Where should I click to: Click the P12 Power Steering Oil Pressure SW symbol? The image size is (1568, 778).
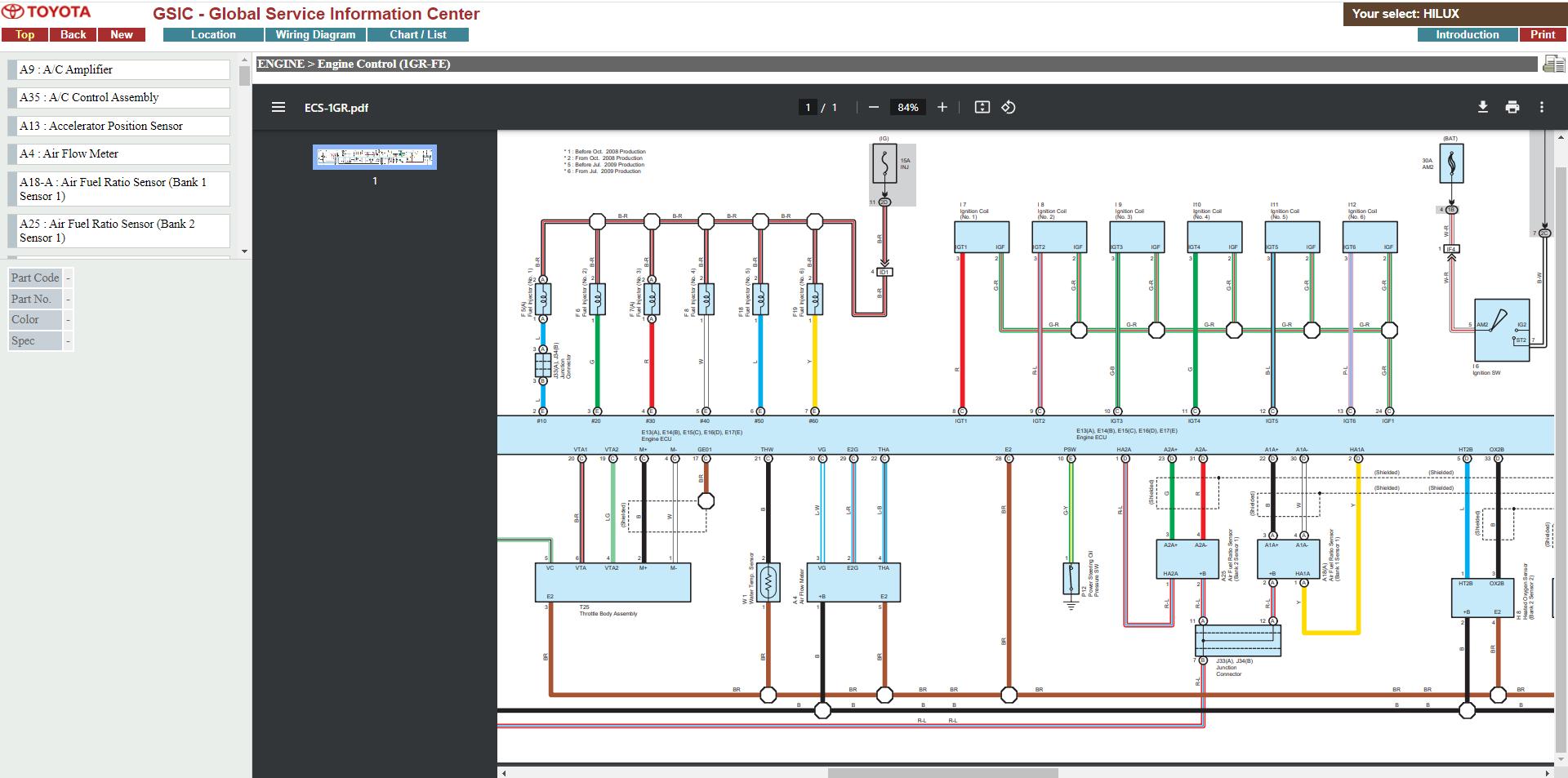point(1071,578)
